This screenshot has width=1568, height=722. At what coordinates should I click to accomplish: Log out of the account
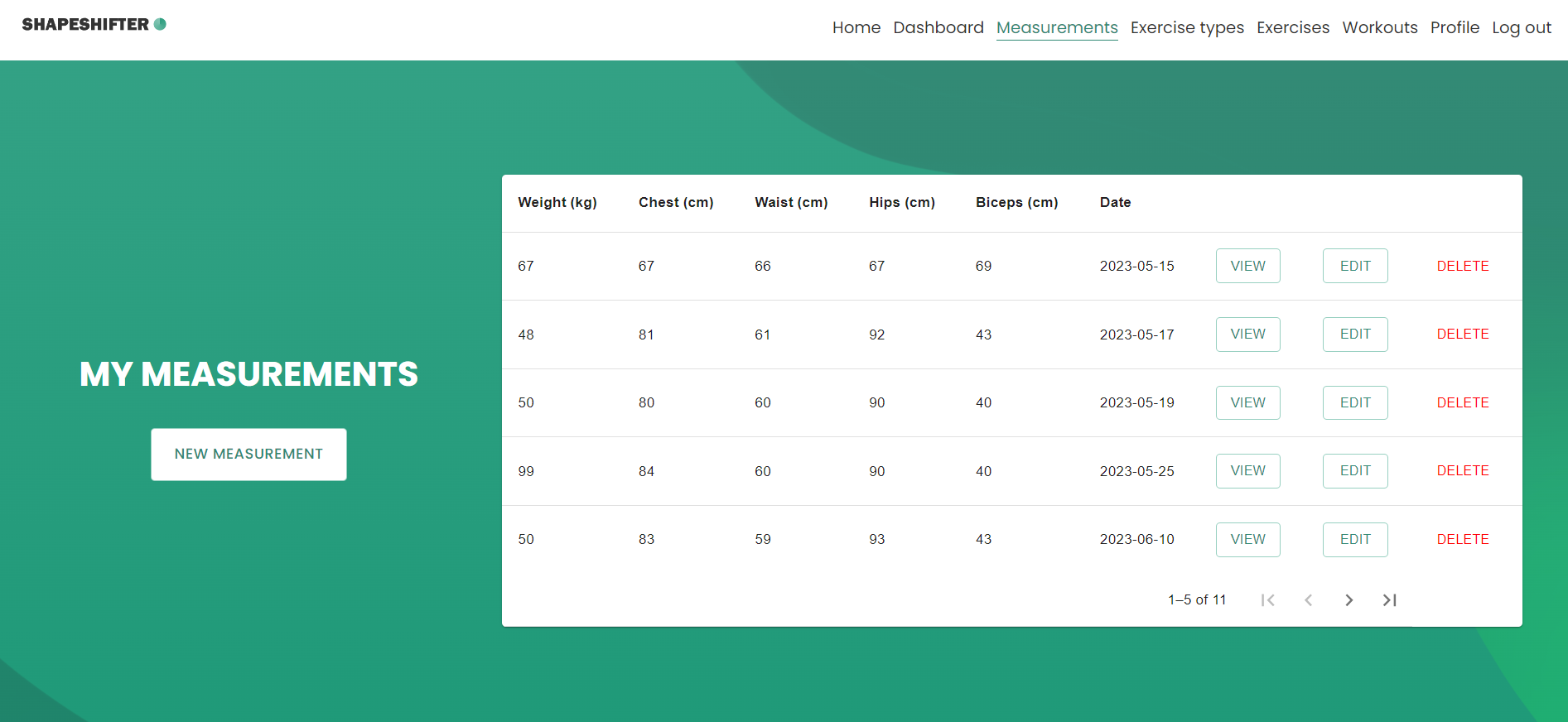point(1522,27)
